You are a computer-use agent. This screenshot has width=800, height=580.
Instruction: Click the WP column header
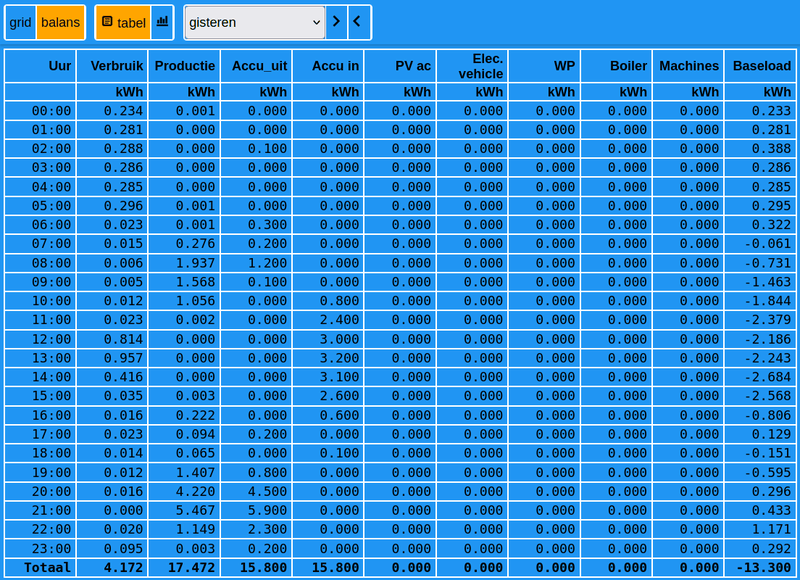pos(544,66)
